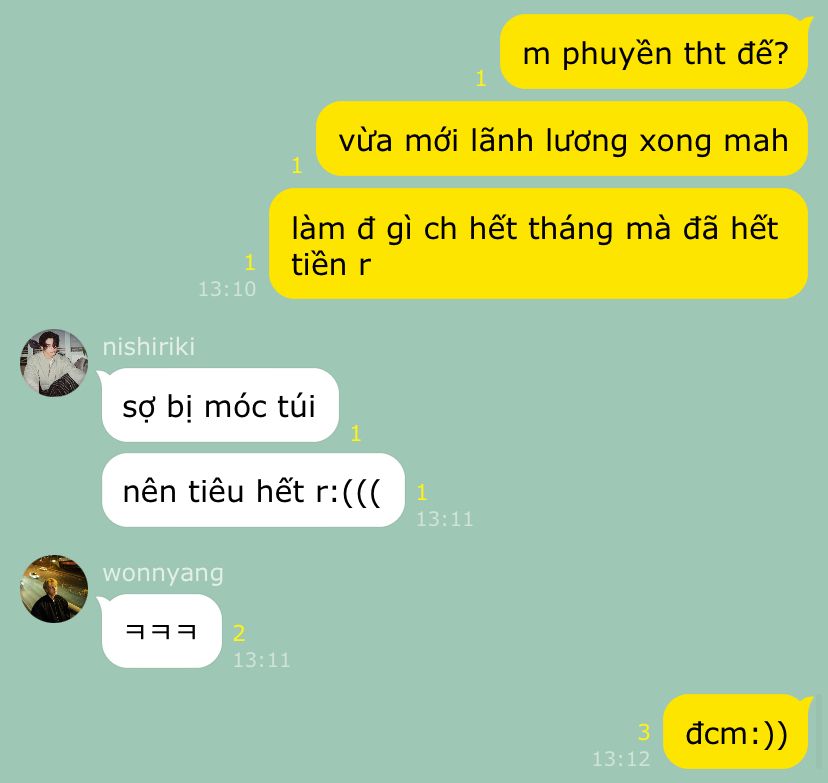Click unread count 2 beside 'ㅋㅋㅋ'
The image size is (828, 783).
tap(239, 633)
